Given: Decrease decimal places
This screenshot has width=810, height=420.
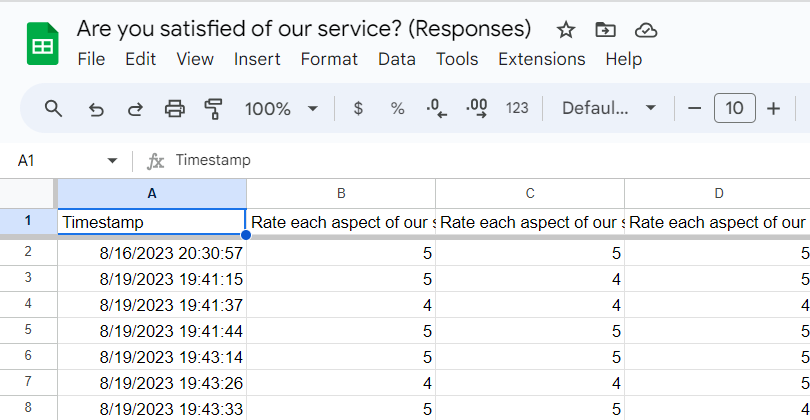Looking at the screenshot, I should [x=437, y=108].
